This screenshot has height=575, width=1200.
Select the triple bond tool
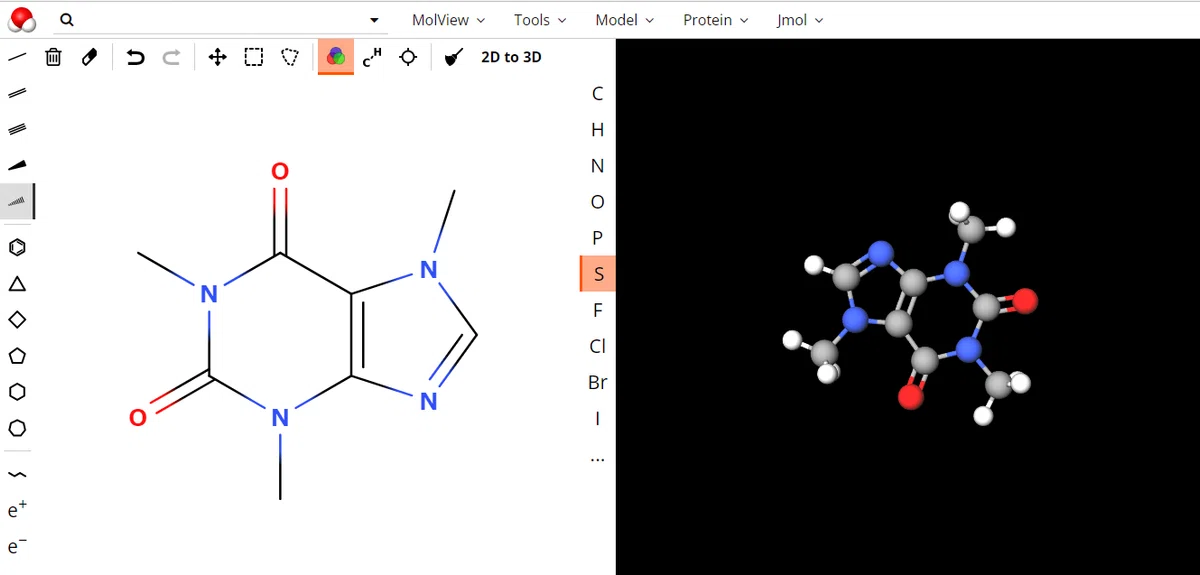(x=17, y=129)
